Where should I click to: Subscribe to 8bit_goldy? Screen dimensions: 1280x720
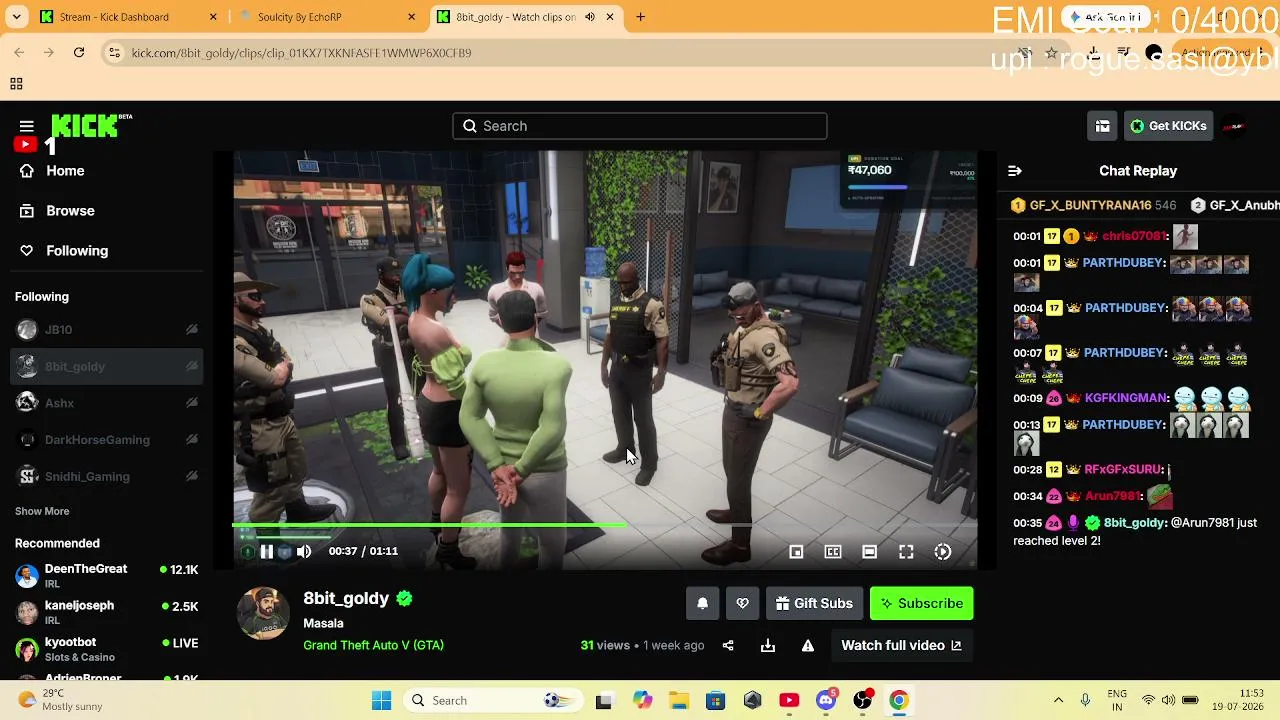[x=921, y=603]
